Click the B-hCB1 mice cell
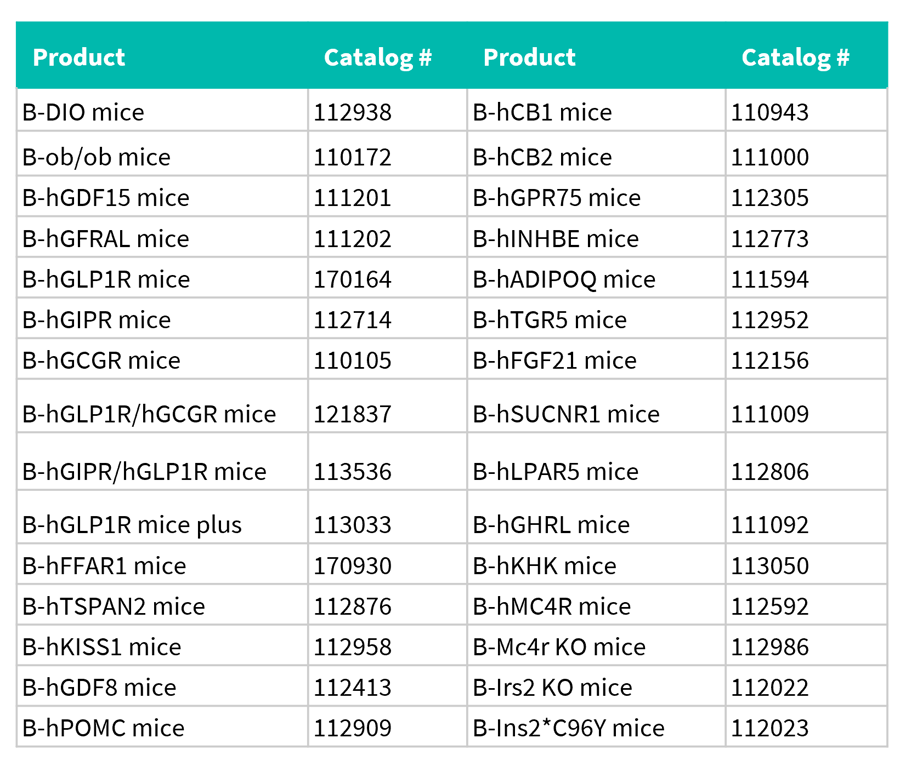This screenshot has width=900, height=761. point(596,111)
